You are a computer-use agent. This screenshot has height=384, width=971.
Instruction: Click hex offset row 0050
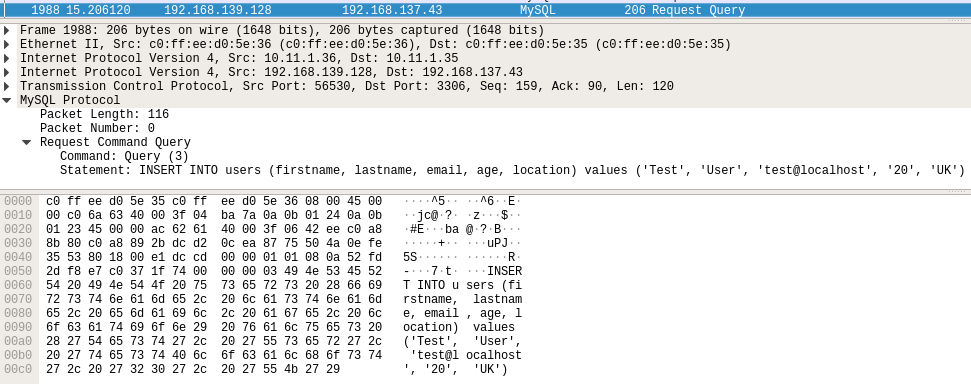(x=18, y=271)
